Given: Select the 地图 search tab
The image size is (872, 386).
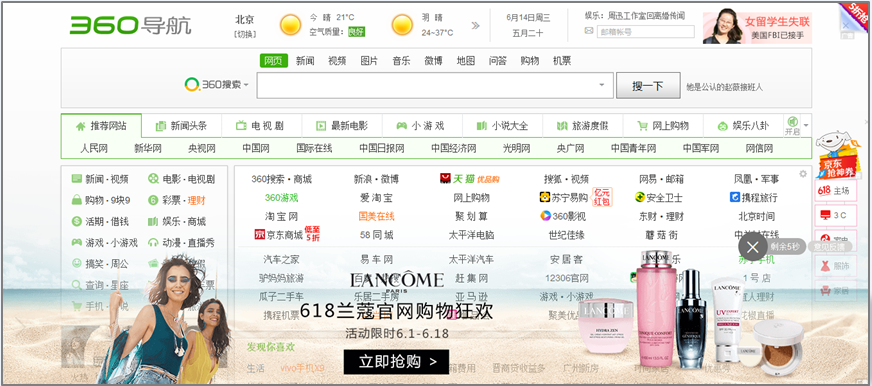Looking at the screenshot, I should [x=465, y=61].
